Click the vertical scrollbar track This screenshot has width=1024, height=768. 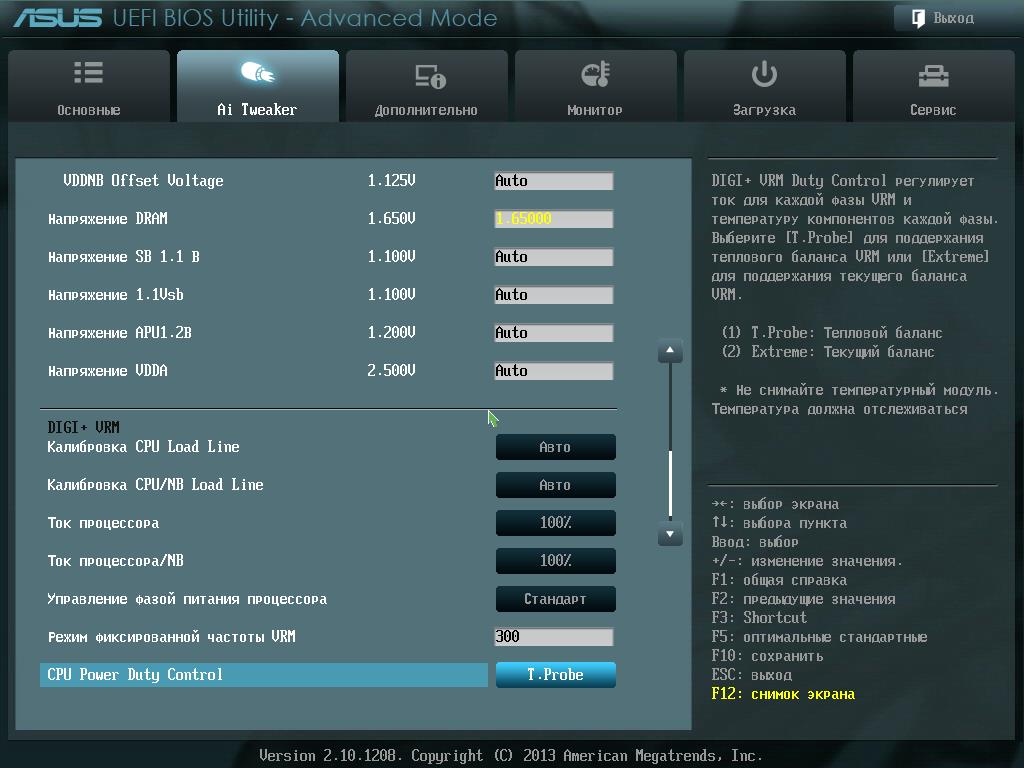click(670, 442)
